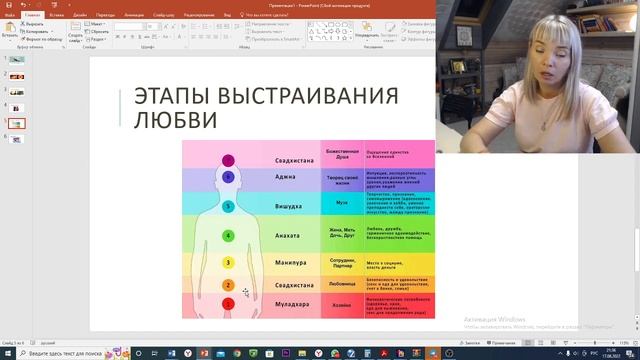The height and width of the screenshot is (360, 640).
Task: Undo the last action
Action: (24, 5)
